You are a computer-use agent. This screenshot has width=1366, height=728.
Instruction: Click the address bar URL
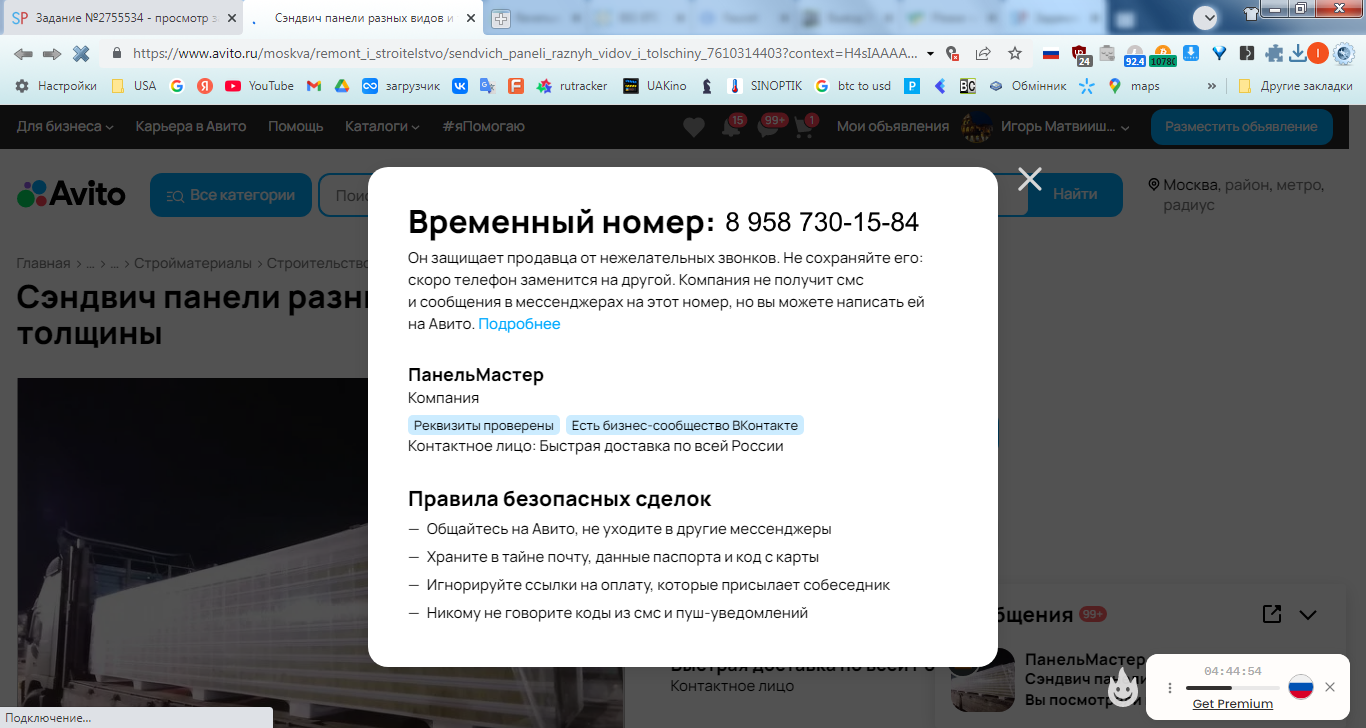tap(524, 53)
